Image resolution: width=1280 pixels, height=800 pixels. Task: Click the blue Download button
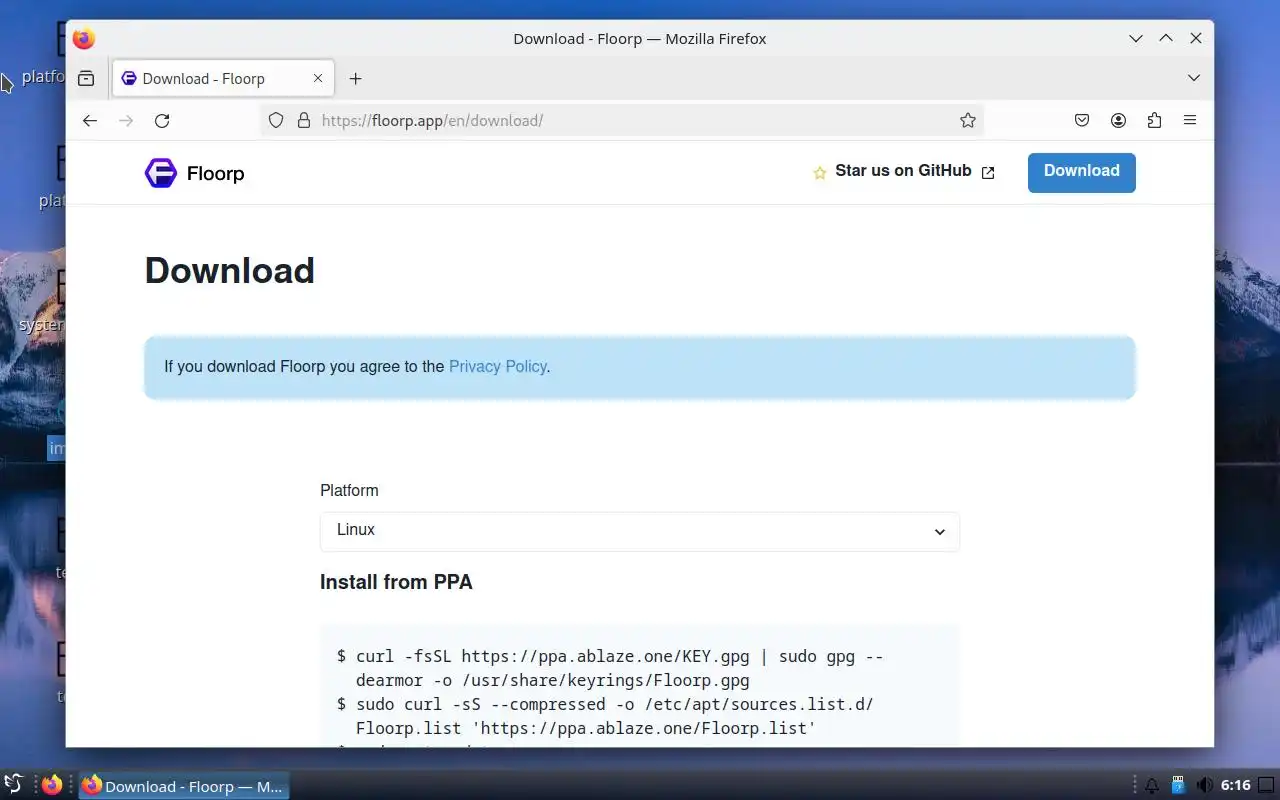pos(1081,172)
